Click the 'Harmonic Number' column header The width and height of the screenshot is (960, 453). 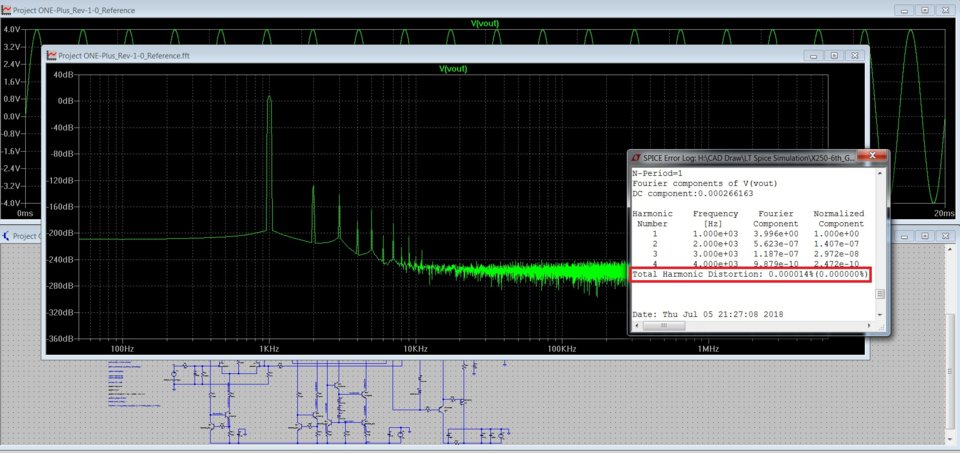(x=652, y=219)
